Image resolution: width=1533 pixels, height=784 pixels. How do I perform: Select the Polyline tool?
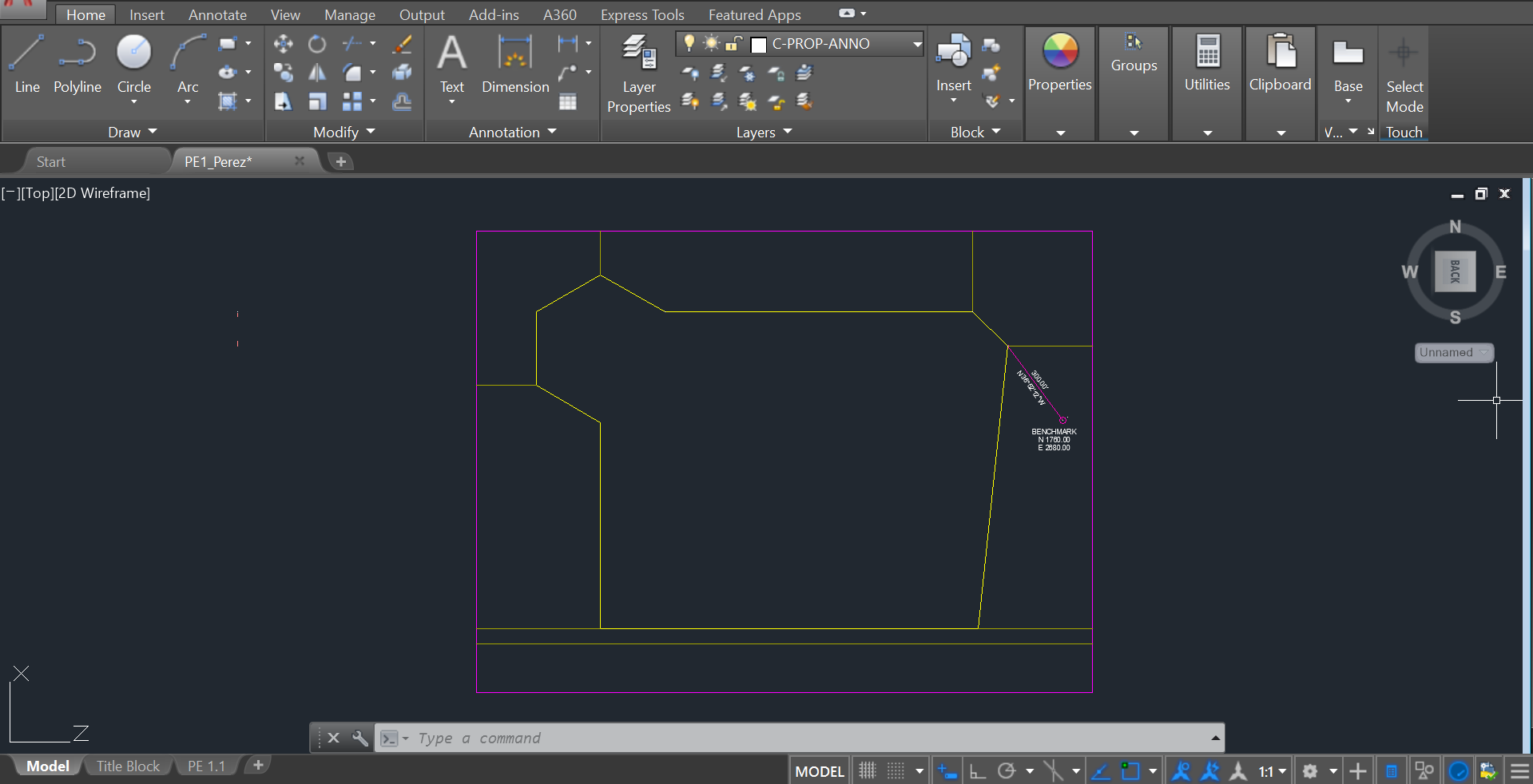(x=77, y=65)
